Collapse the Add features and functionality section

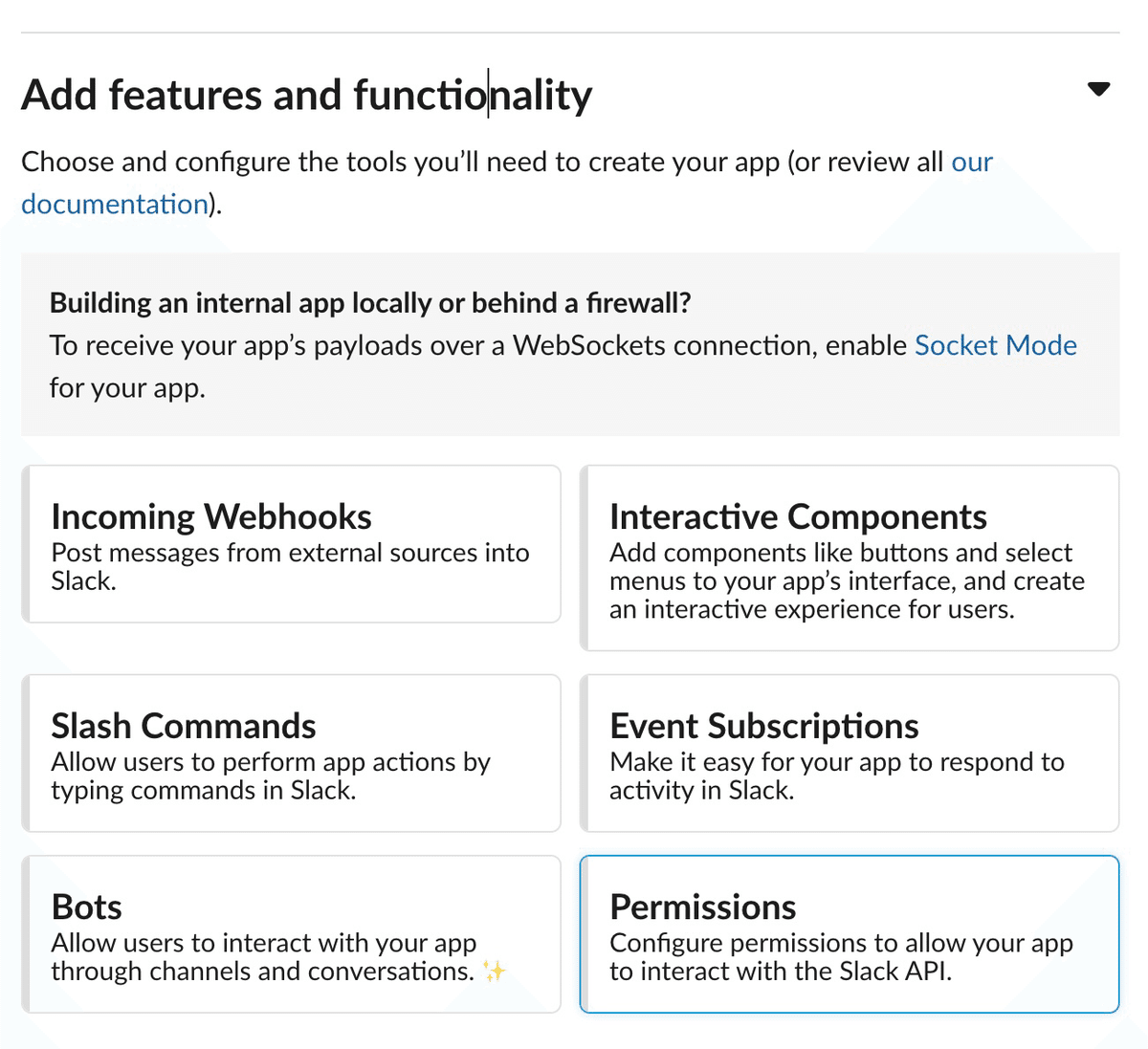(1098, 89)
